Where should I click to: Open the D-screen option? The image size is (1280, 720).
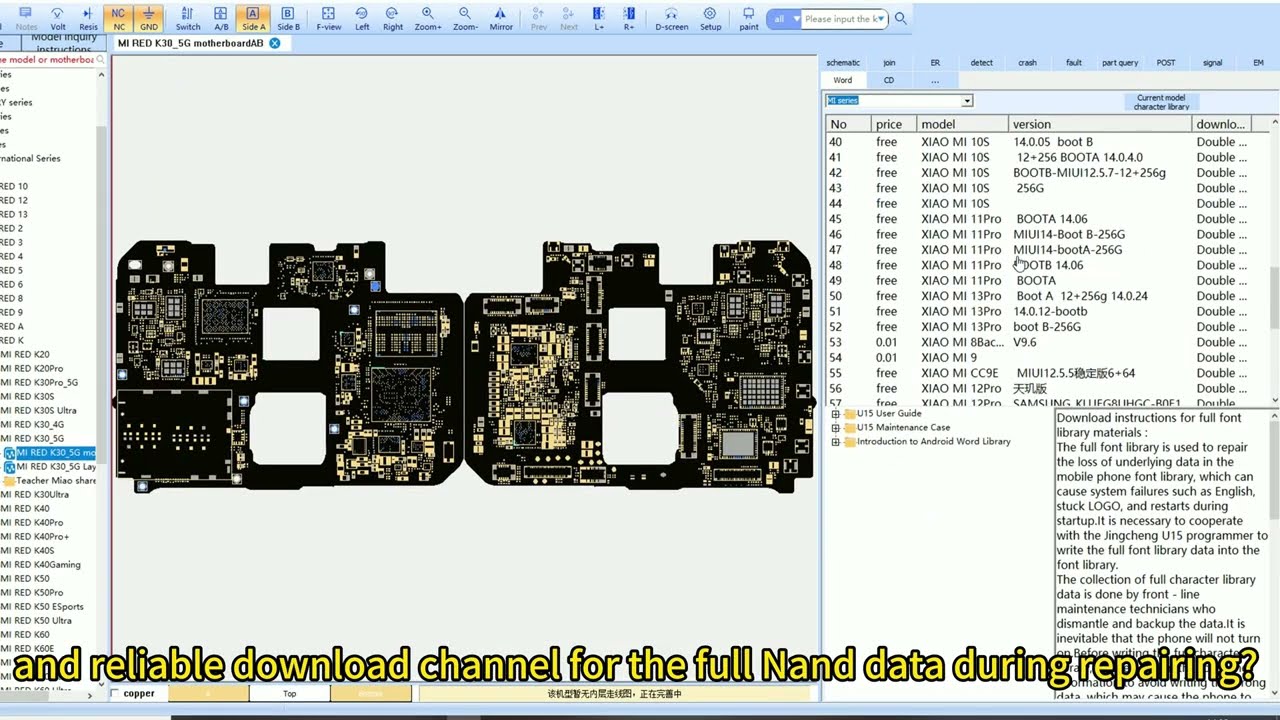point(671,18)
